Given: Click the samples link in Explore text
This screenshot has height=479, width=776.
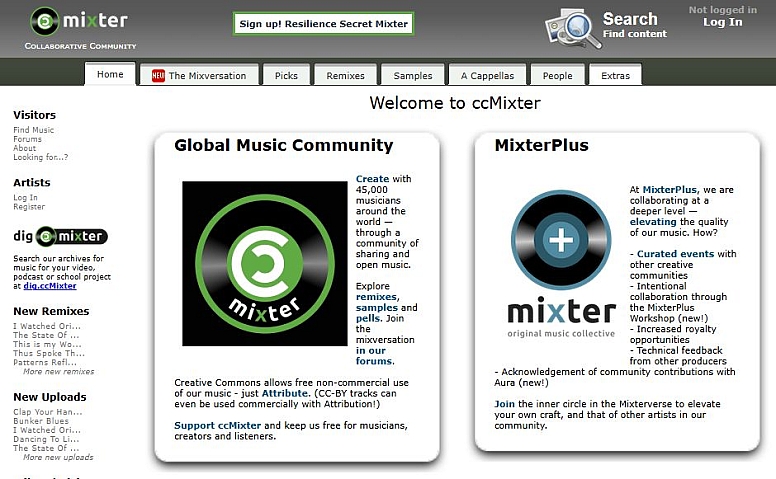Looking at the screenshot, I should 377,308.
